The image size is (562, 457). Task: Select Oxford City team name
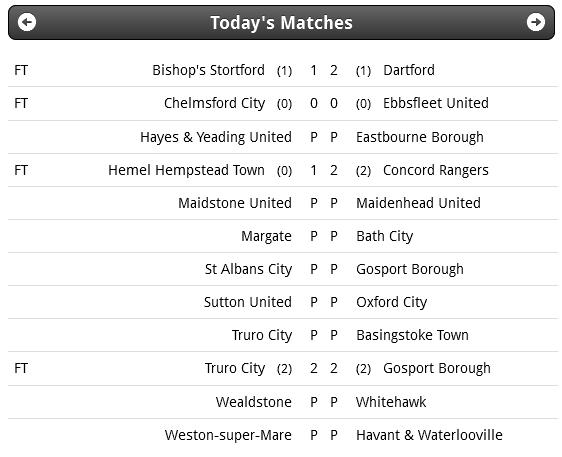point(391,303)
